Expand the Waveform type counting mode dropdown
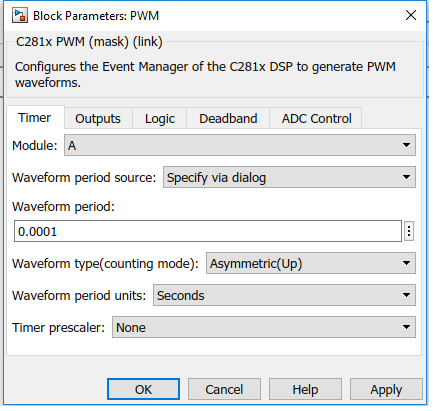Screen dimensions: 433x411 [311, 263]
